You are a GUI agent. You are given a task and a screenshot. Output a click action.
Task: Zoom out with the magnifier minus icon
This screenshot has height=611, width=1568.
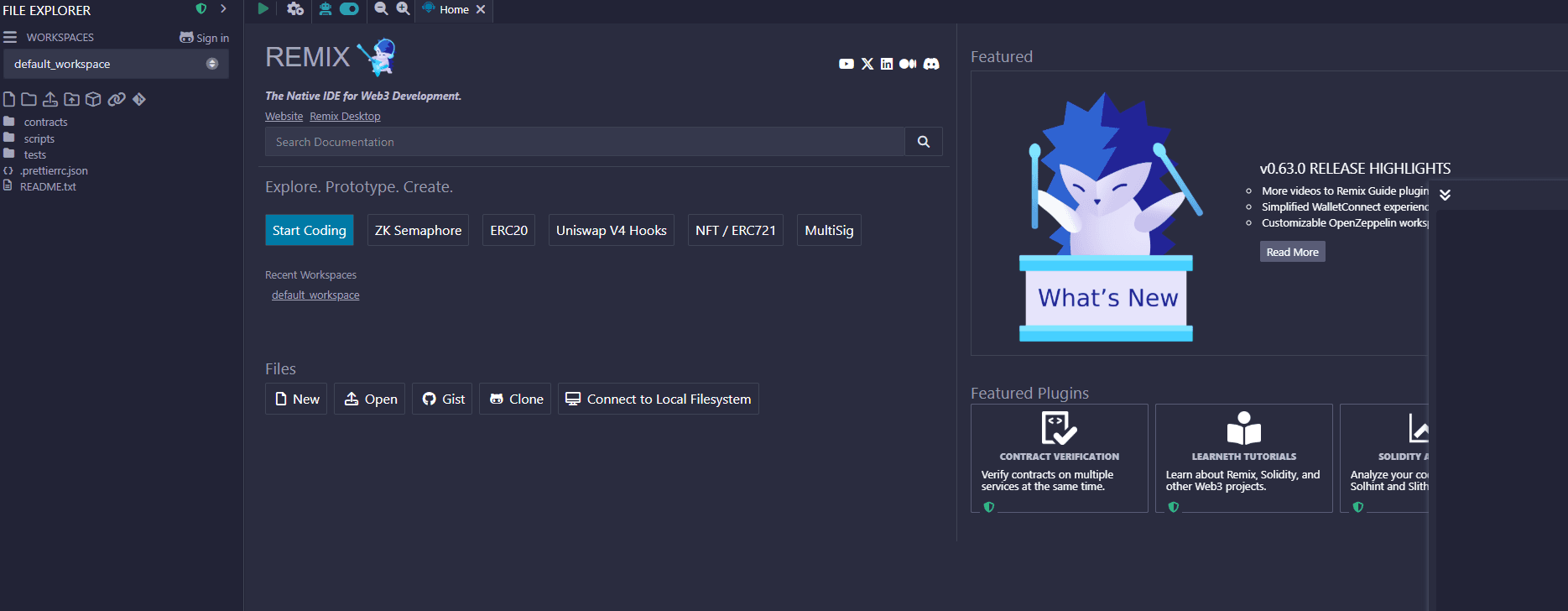point(381,8)
